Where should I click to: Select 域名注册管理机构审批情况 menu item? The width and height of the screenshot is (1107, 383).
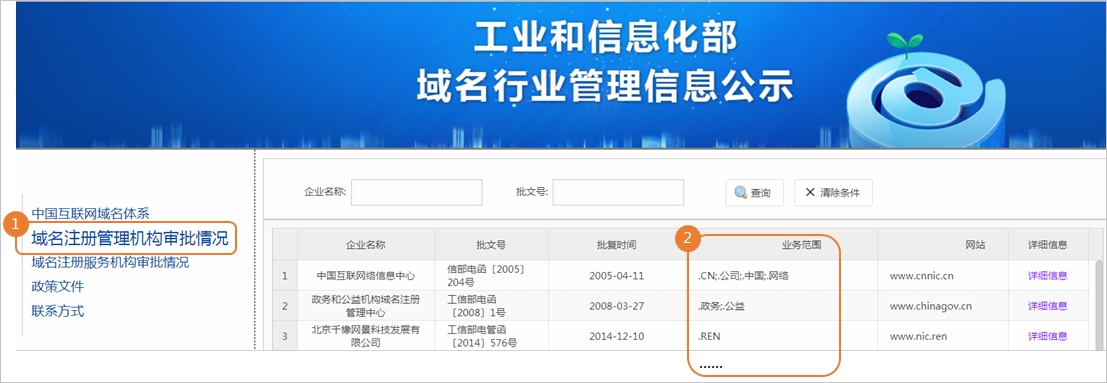point(130,239)
